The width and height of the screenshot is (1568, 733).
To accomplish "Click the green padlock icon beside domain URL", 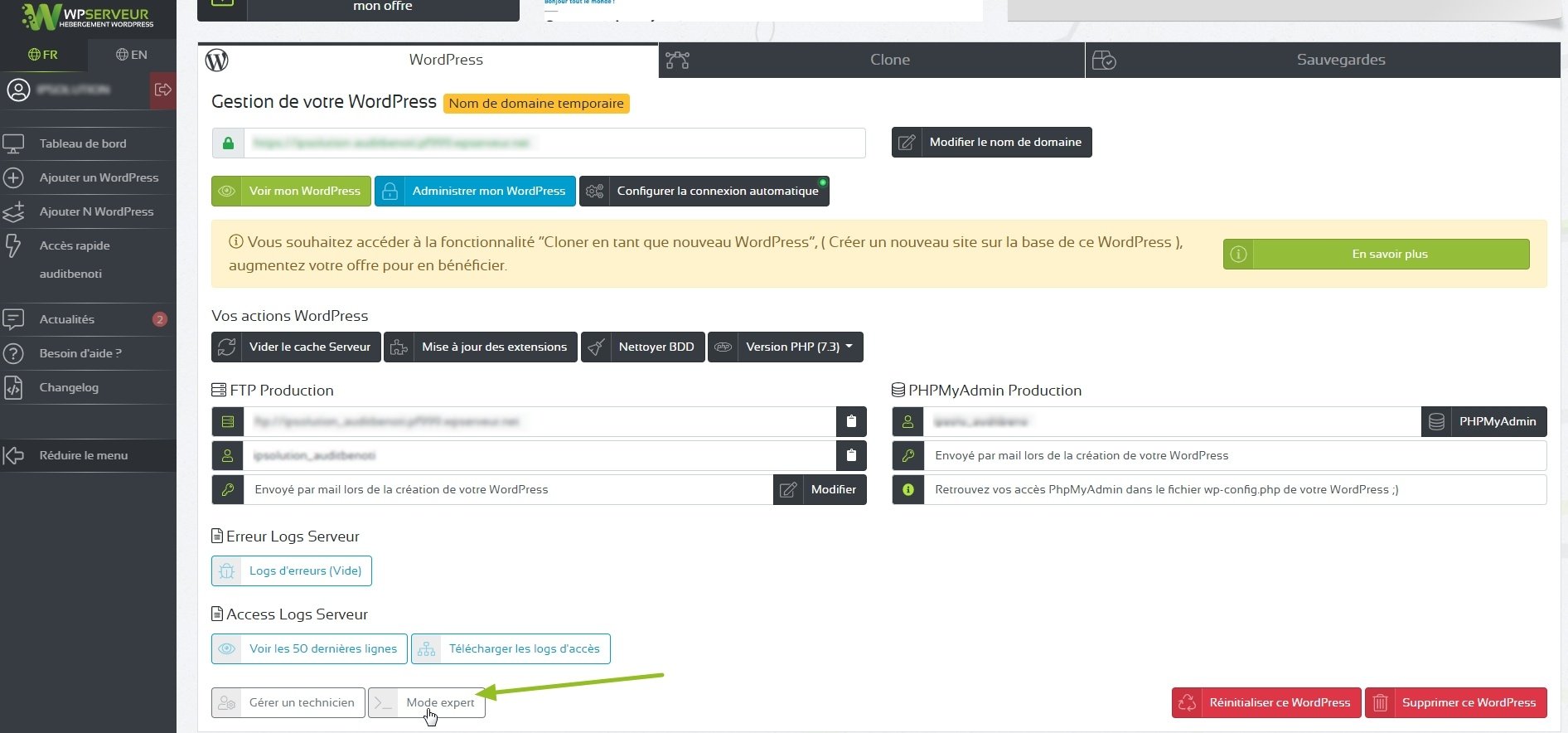I will (x=228, y=143).
